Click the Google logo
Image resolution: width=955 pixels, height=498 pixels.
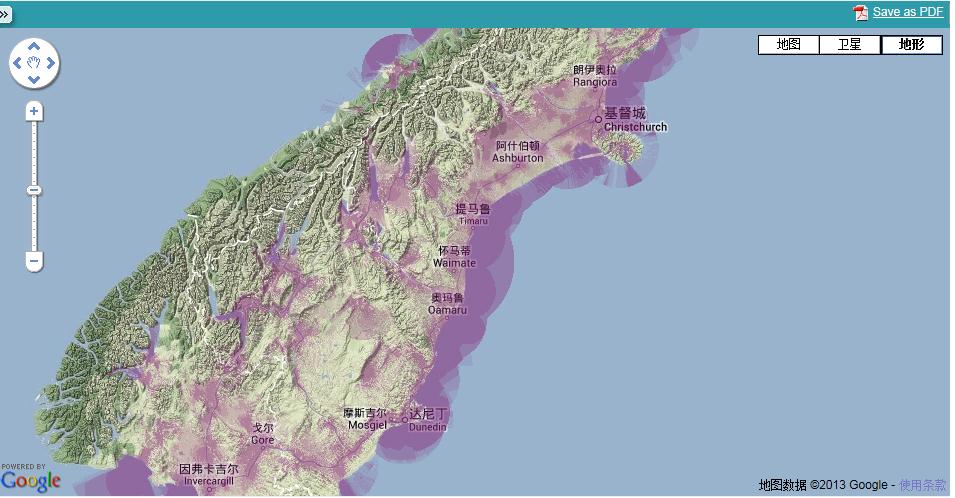(31, 481)
